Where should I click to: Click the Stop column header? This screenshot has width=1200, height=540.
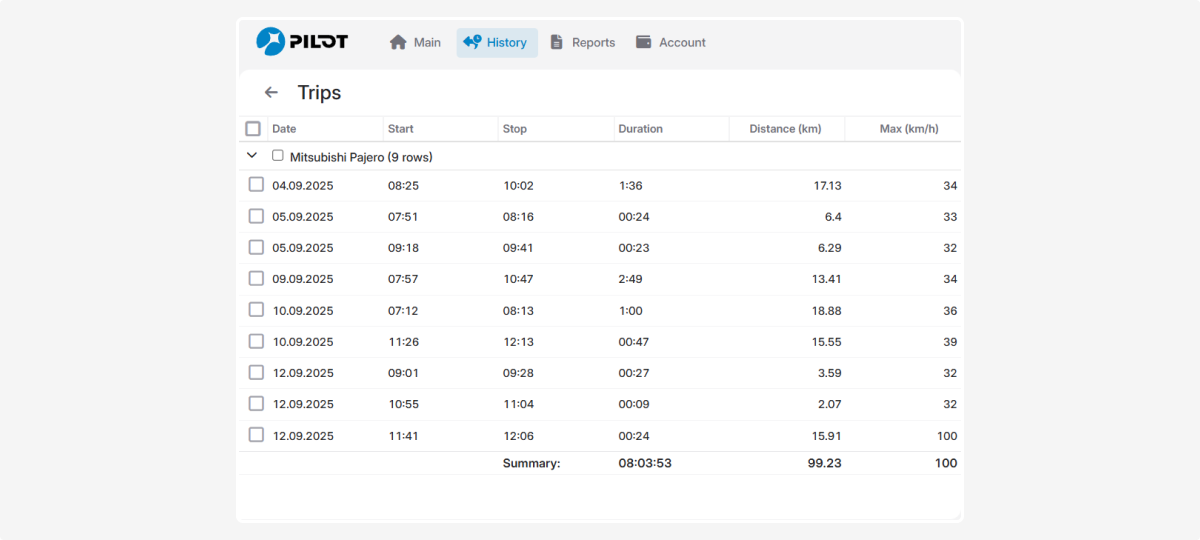point(514,129)
